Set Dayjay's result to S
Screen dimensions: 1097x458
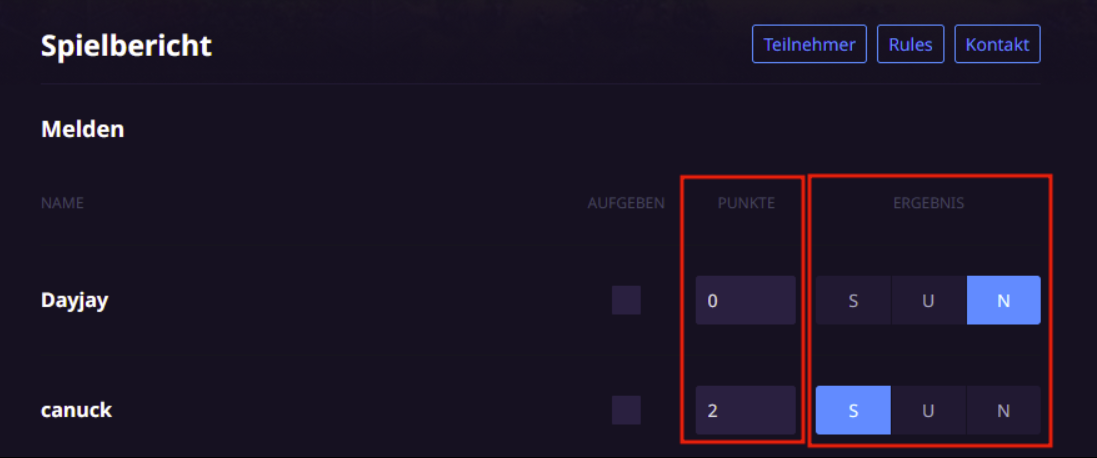coord(854,300)
